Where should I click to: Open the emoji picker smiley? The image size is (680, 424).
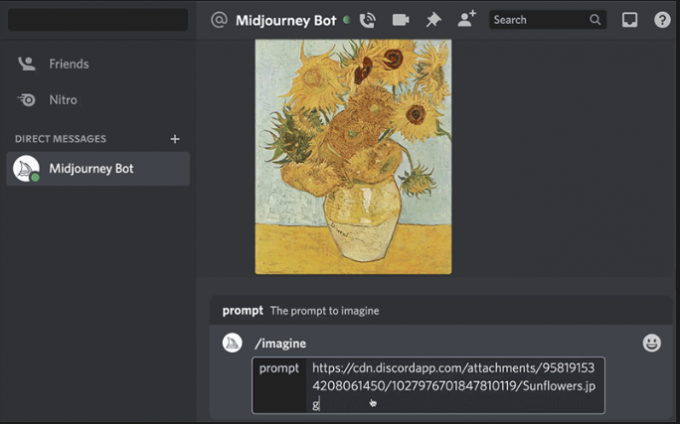(651, 343)
